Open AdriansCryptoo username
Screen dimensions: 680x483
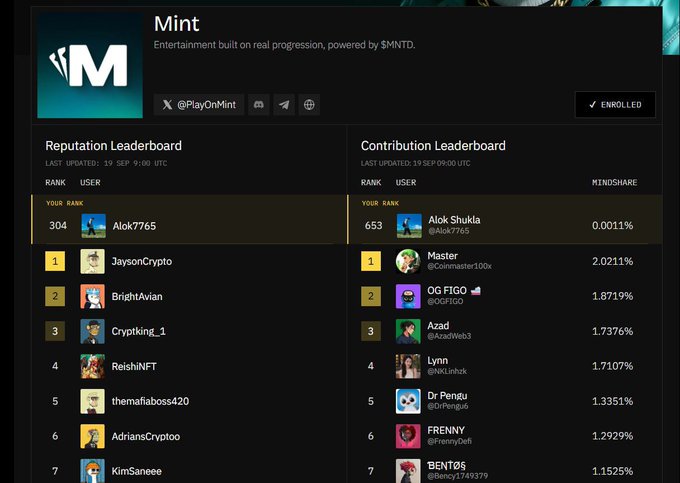(x=146, y=437)
